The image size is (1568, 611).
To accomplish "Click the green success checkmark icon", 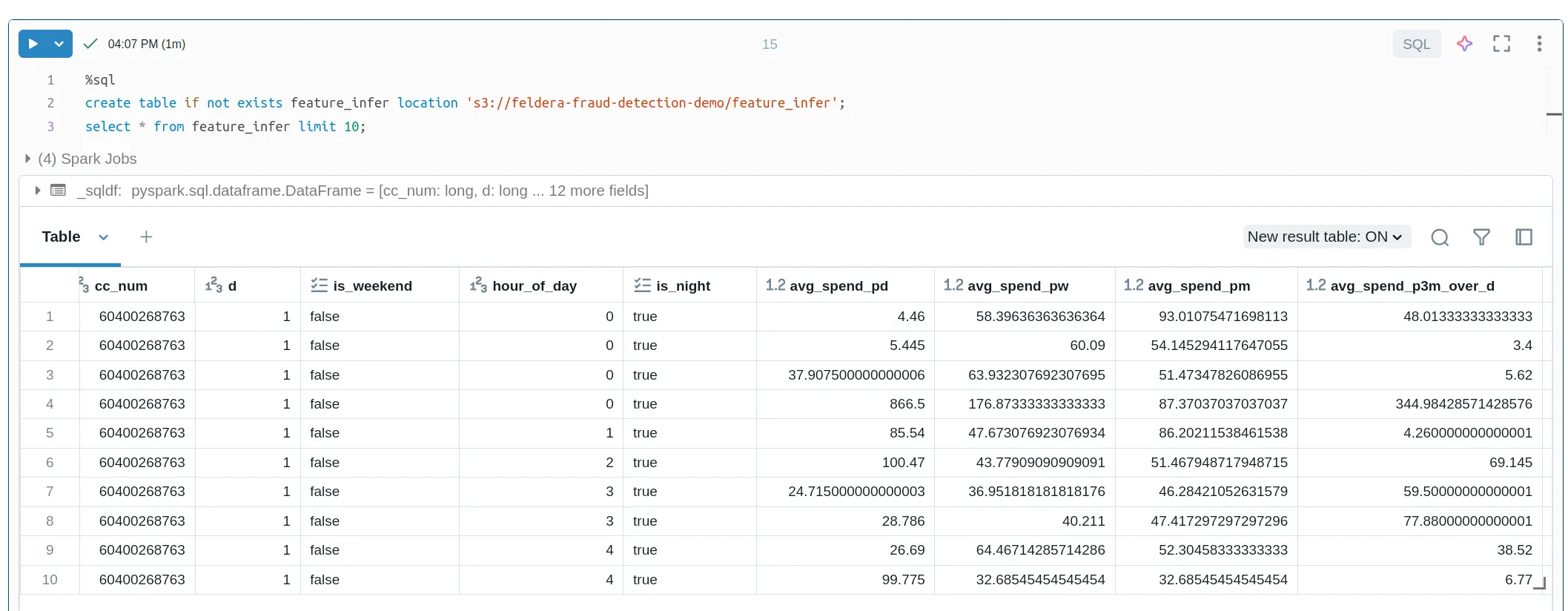I will 90,44.
